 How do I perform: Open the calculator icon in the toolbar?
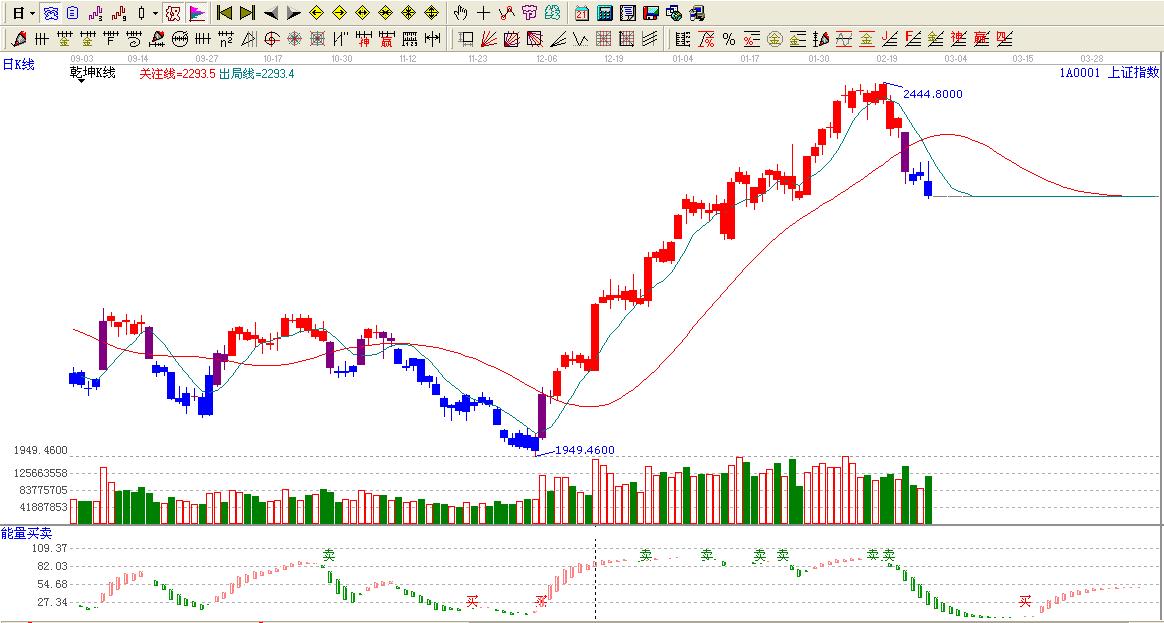coord(605,13)
